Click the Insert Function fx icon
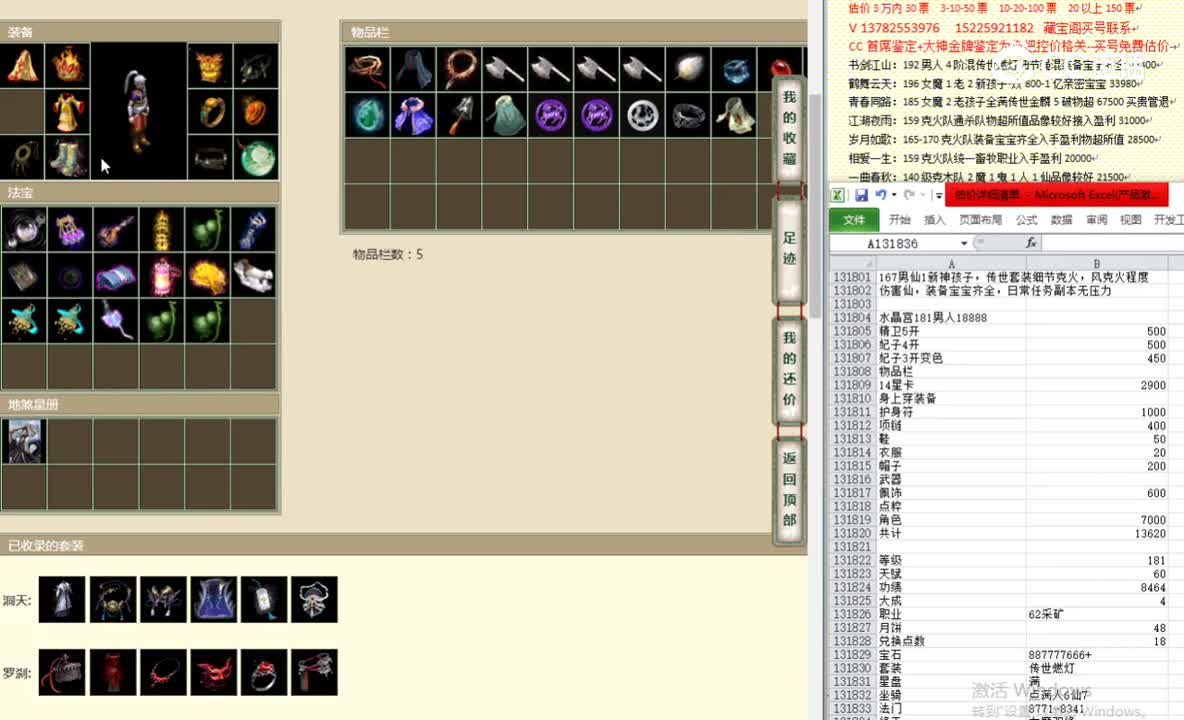 (x=1031, y=242)
